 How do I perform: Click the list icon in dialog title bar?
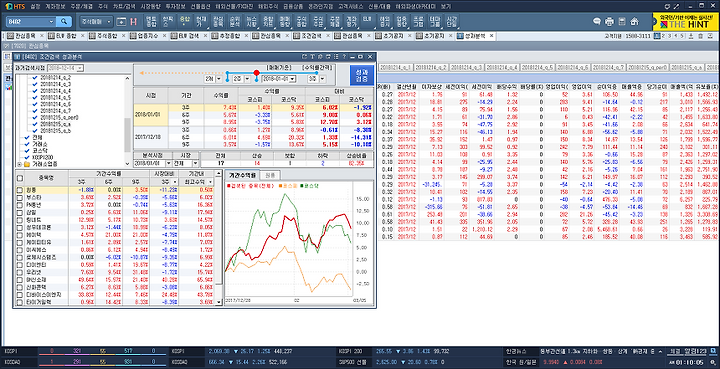337,57
